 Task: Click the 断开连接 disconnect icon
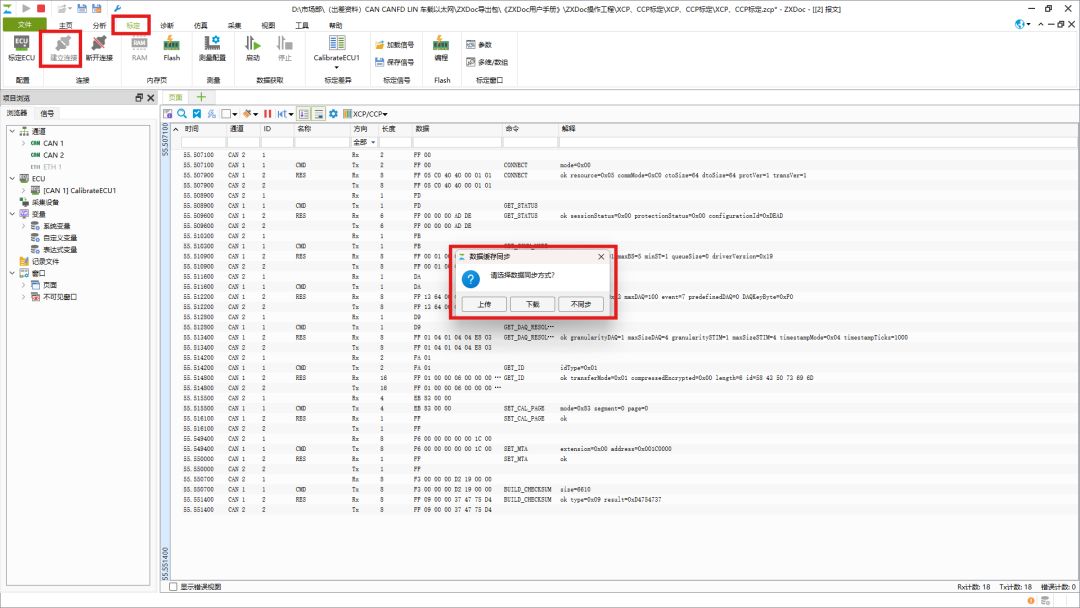(x=99, y=48)
